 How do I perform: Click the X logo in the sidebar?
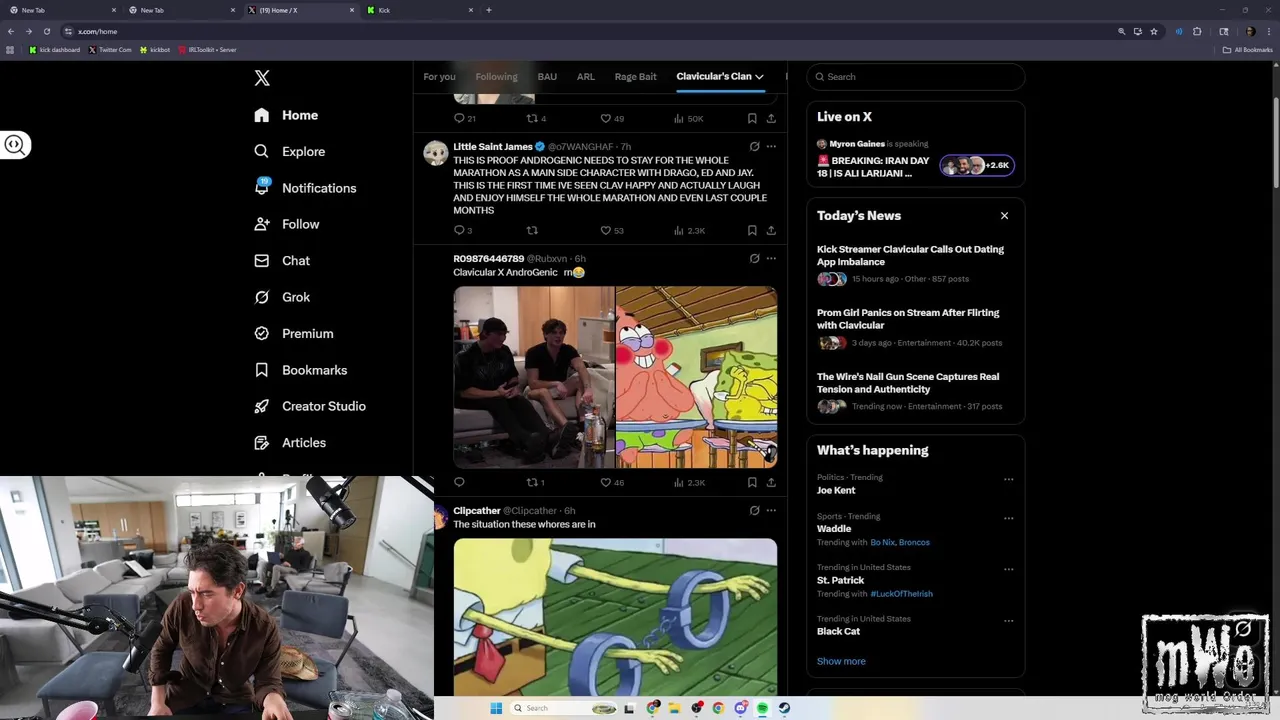[262, 78]
